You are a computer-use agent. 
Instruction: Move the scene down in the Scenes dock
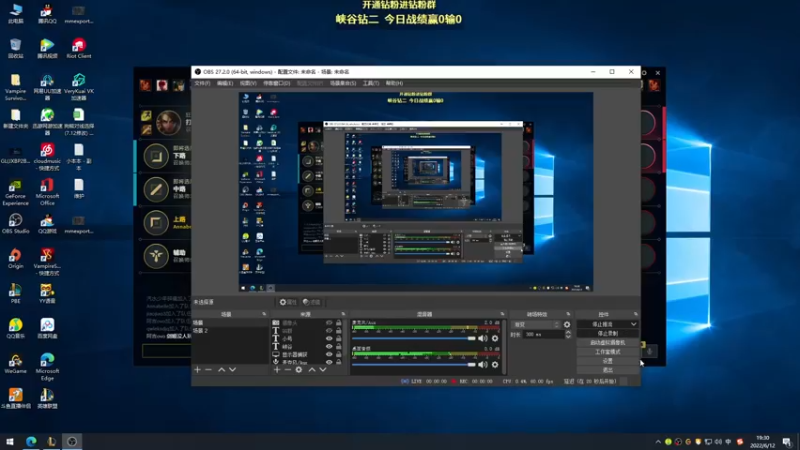coord(233,369)
